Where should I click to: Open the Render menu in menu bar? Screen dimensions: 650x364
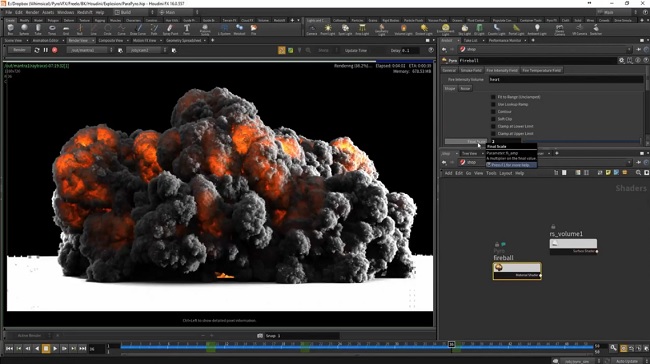[x=32, y=12]
